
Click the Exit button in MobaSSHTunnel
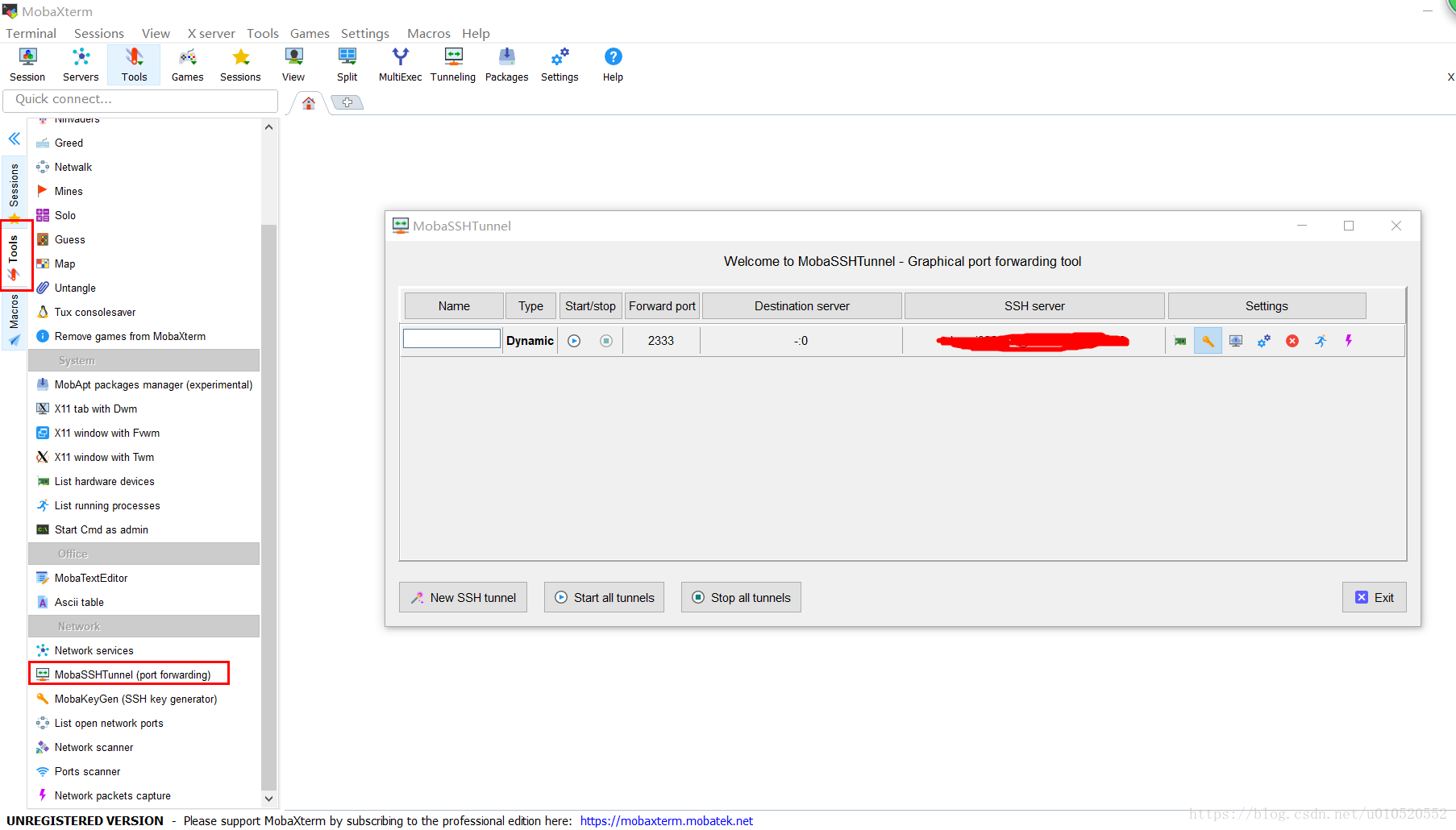(1375, 597)
